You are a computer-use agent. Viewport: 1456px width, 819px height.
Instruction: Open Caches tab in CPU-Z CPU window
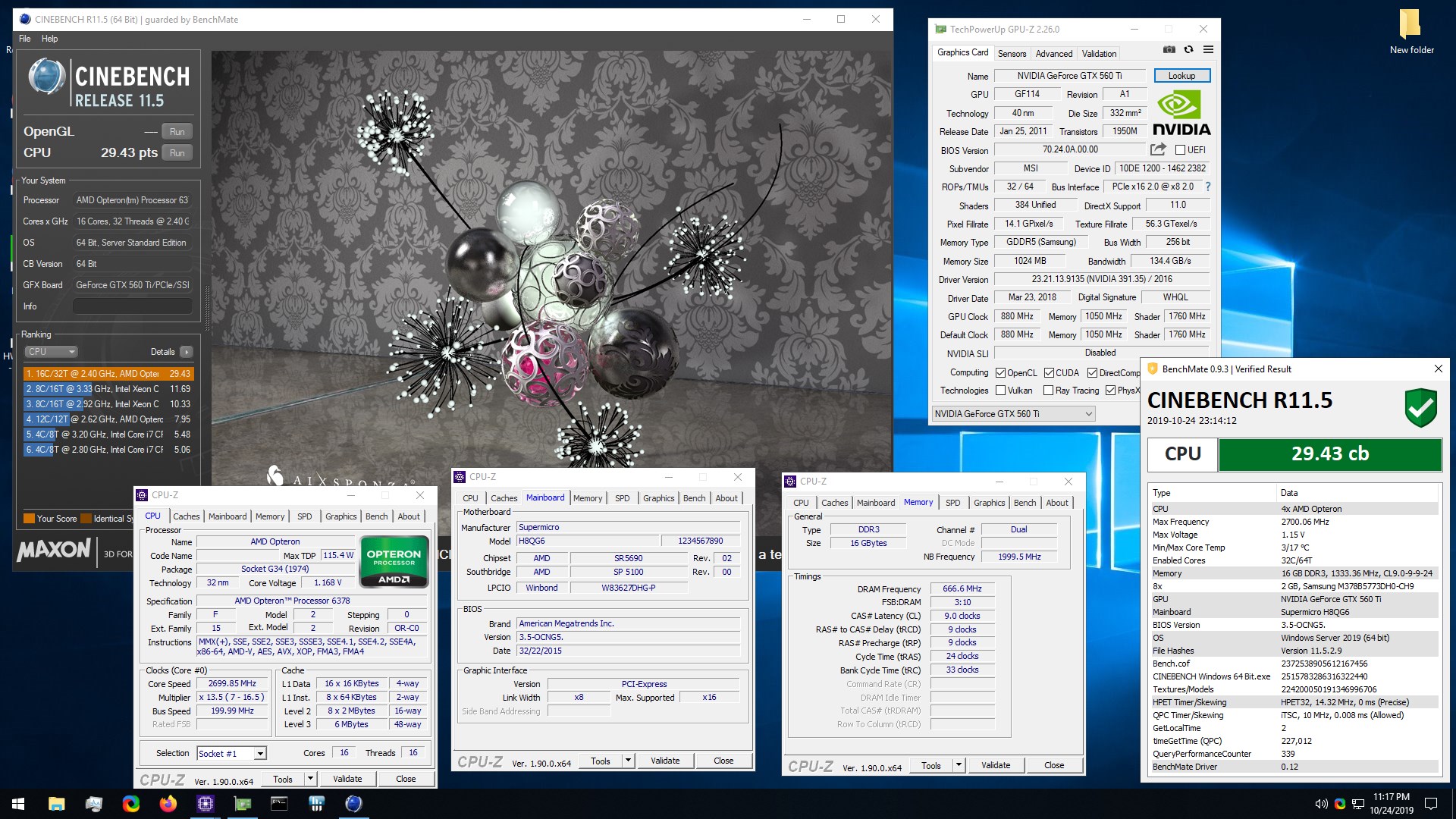pyautogui.click(x=187, y=516)
